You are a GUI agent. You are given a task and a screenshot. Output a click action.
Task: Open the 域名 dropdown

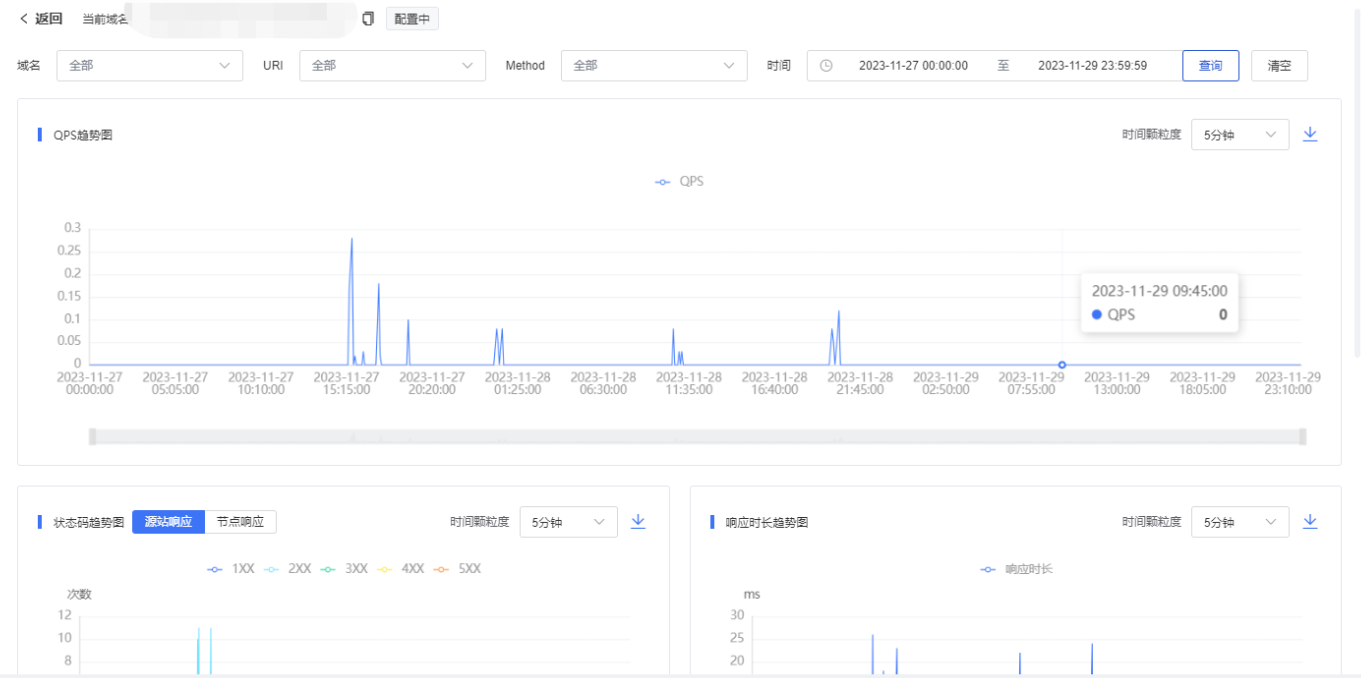tap(149, 66)
